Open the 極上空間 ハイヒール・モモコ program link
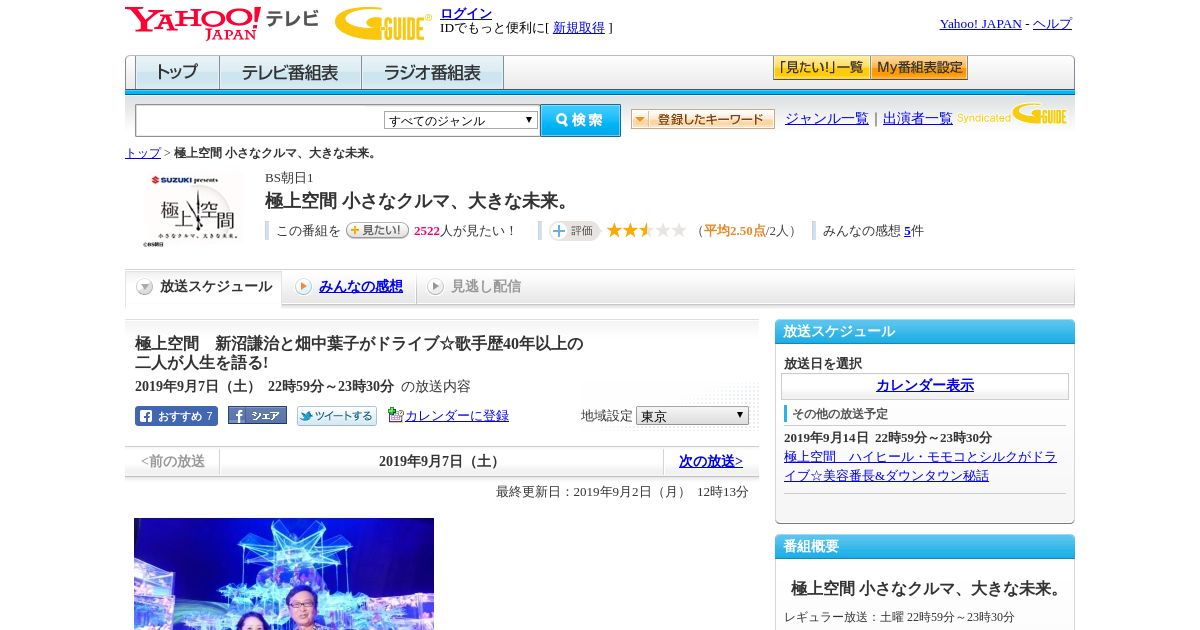This screenshot has height=630, width=1200. tap(920, 466)
